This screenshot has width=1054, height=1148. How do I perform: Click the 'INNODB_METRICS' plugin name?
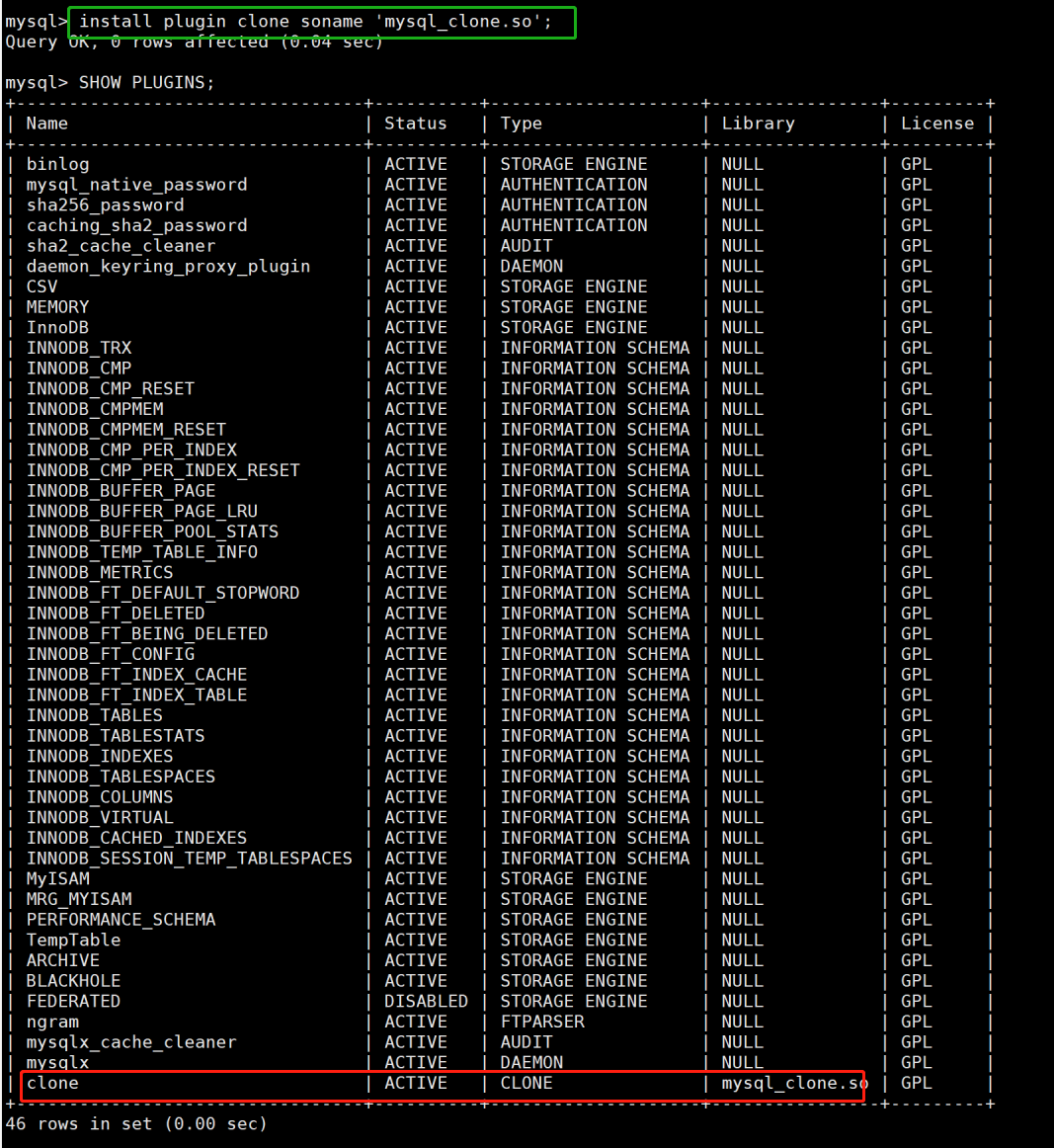tap(100, 573)
